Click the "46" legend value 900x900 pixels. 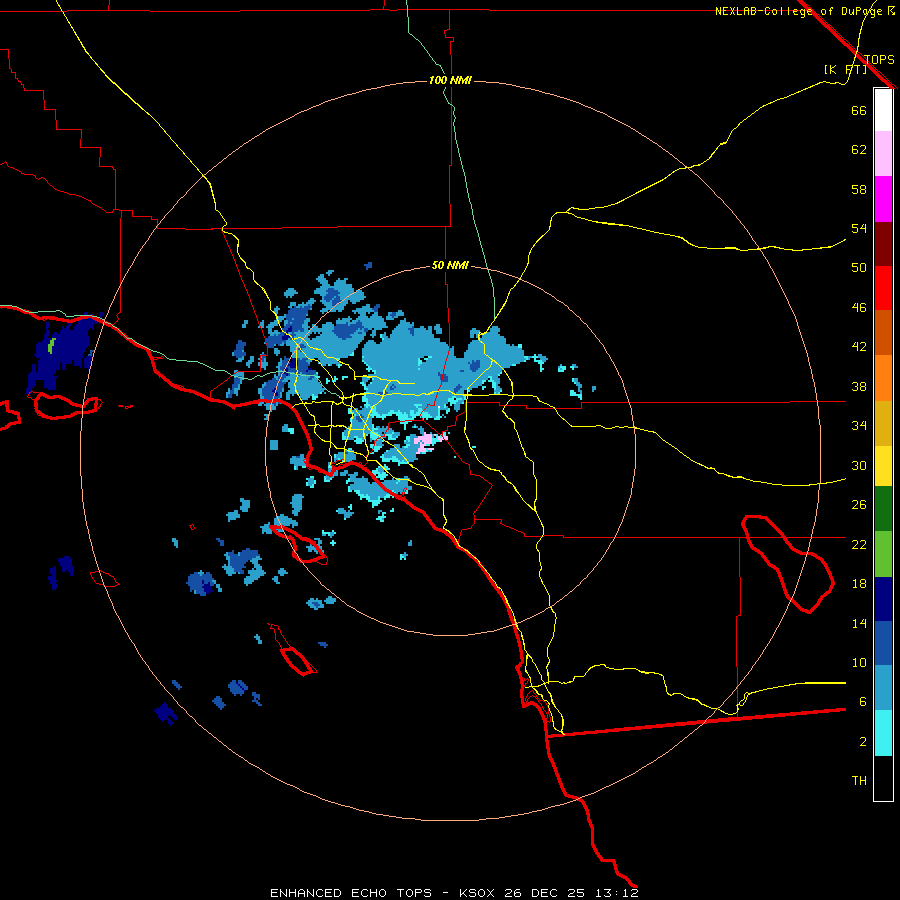click(859, 308)
